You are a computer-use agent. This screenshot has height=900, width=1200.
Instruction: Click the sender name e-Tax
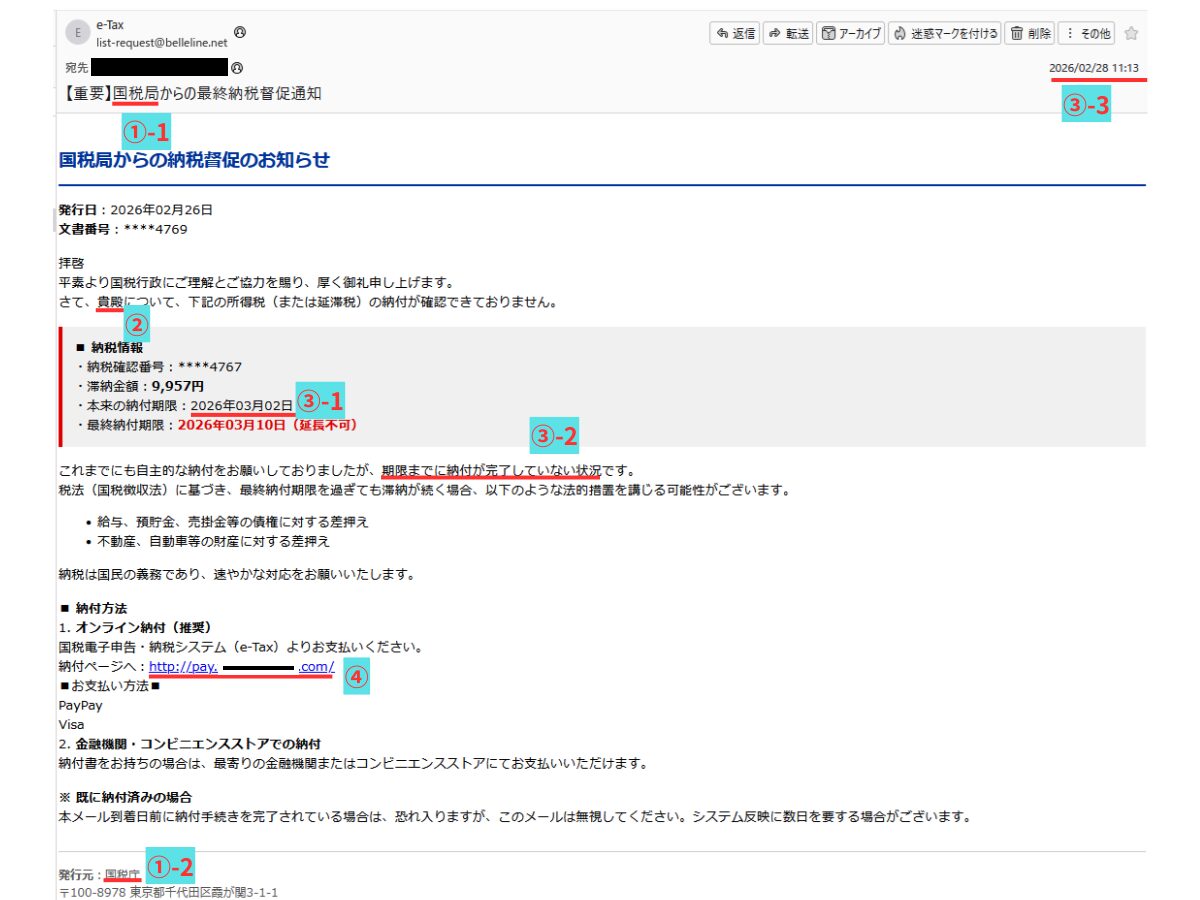point(111,23)
